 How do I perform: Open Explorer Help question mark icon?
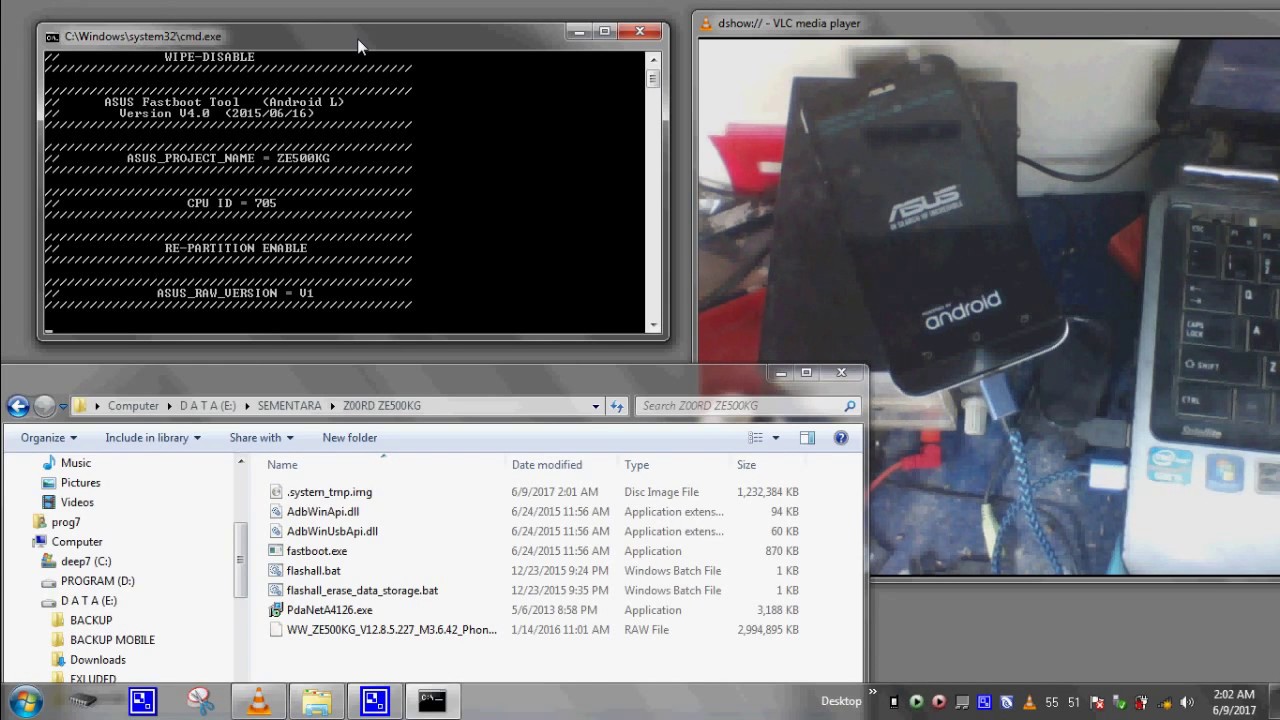[841, 438]
